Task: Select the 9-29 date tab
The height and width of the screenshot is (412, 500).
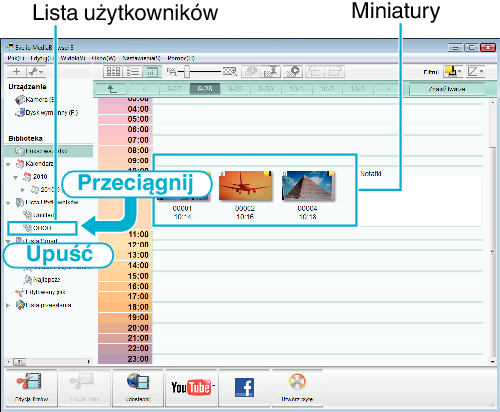Action: coord(235,89)
